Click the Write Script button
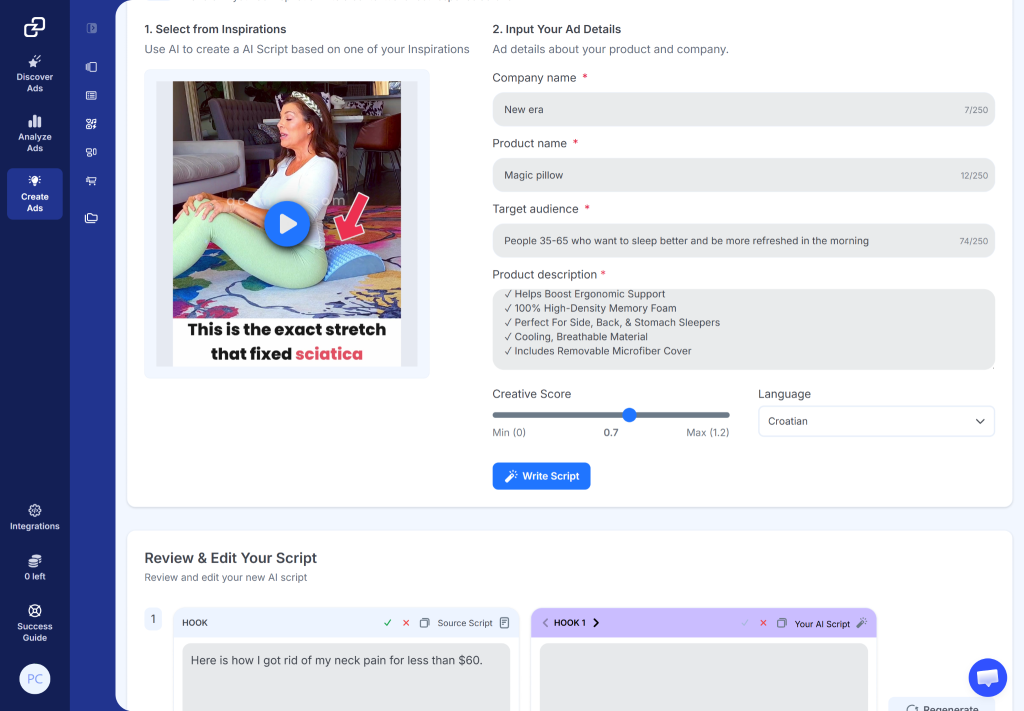The image size is (1024, 711). coord(541,476)
